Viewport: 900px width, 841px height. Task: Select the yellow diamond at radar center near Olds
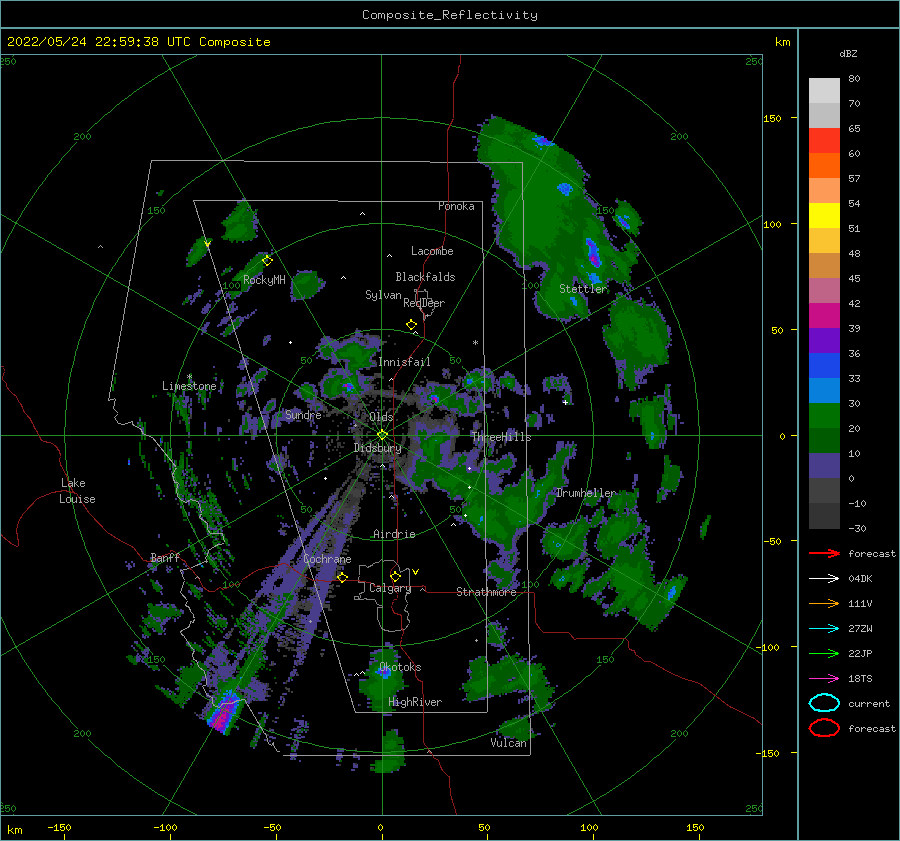coord(382,435)
